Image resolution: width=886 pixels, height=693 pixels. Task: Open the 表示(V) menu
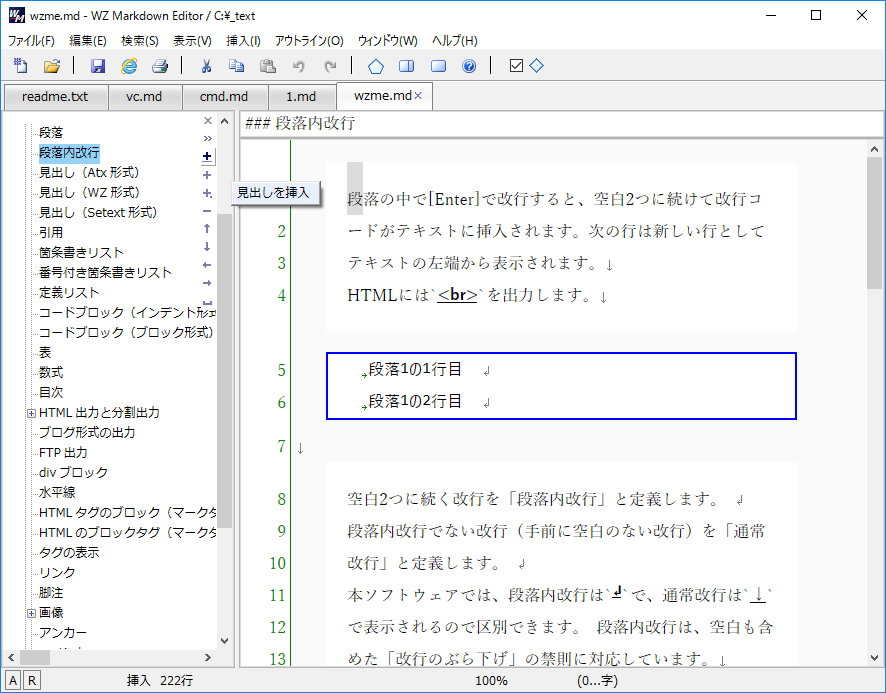[x=192, y=41]
